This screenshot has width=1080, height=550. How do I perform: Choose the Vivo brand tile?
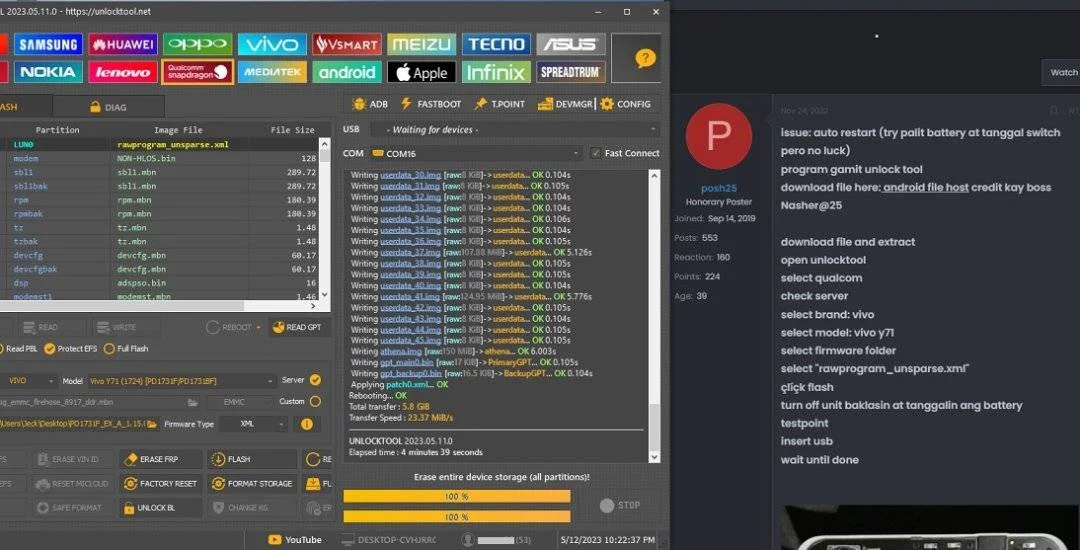273,45
